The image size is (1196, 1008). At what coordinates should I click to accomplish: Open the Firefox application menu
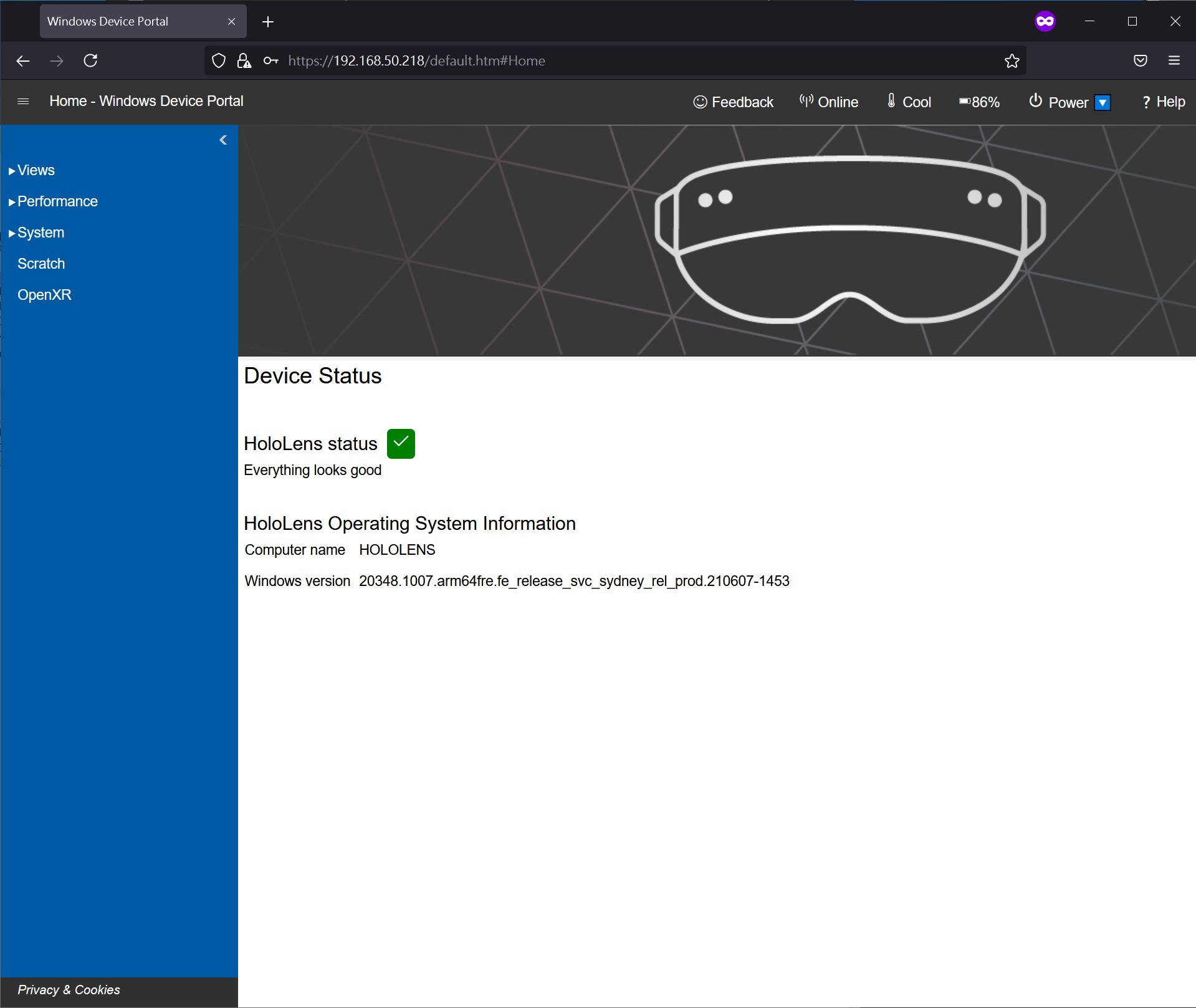coord(1174,60)
